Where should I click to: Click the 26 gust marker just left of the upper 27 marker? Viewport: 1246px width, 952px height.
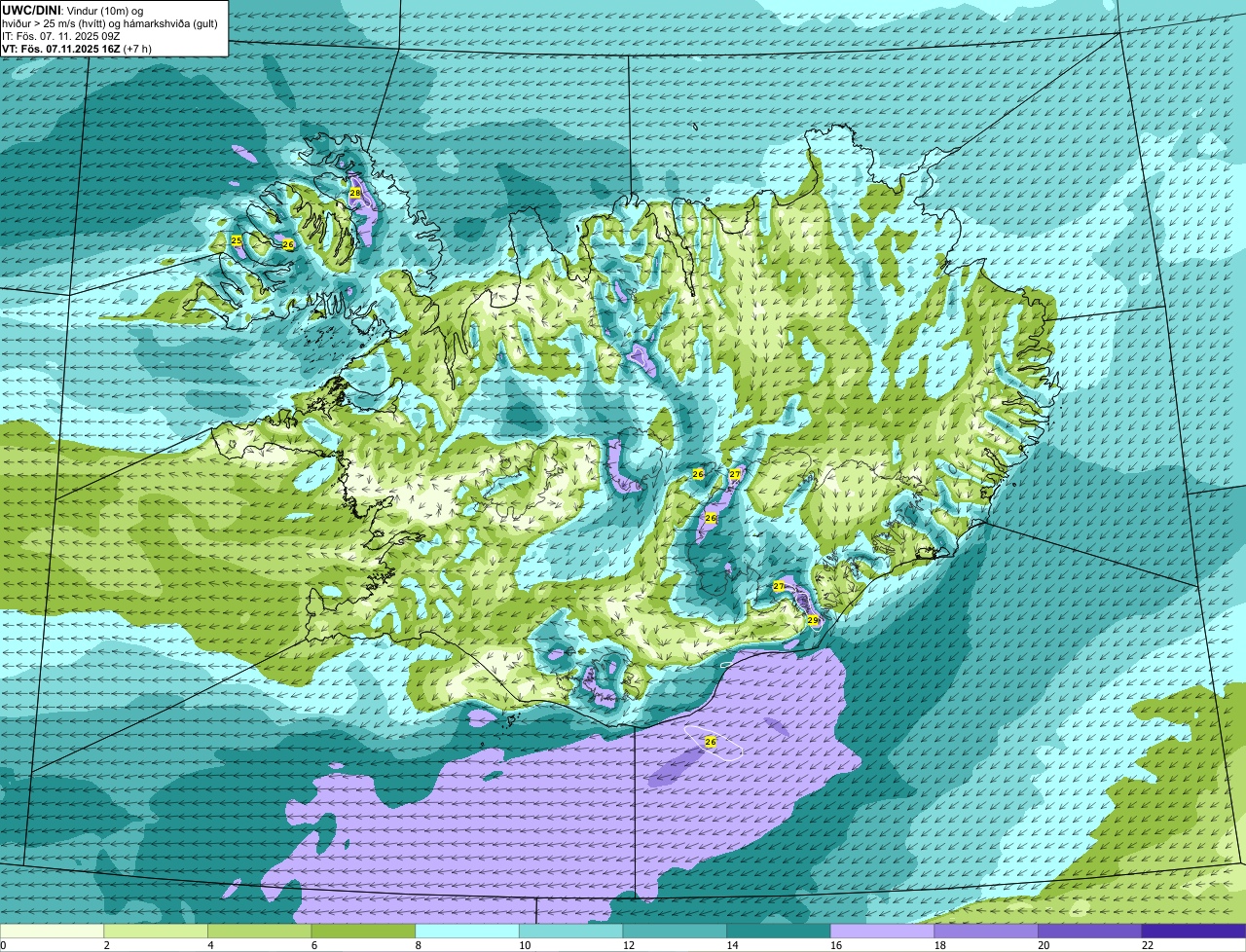click(x=698, y=473)
